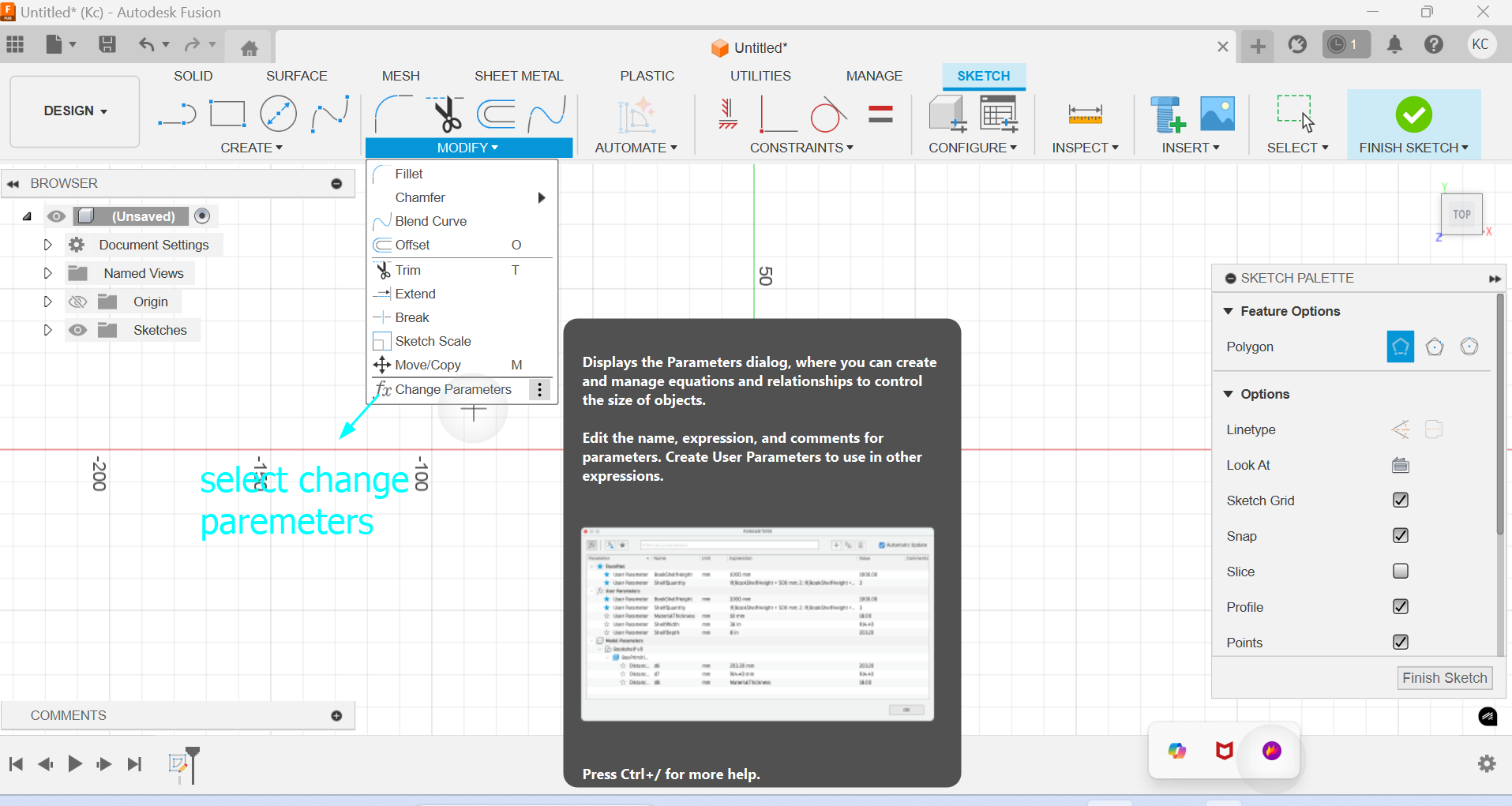
Task: Toggle the Profile checkbox
Action: tap(1401, 606)
